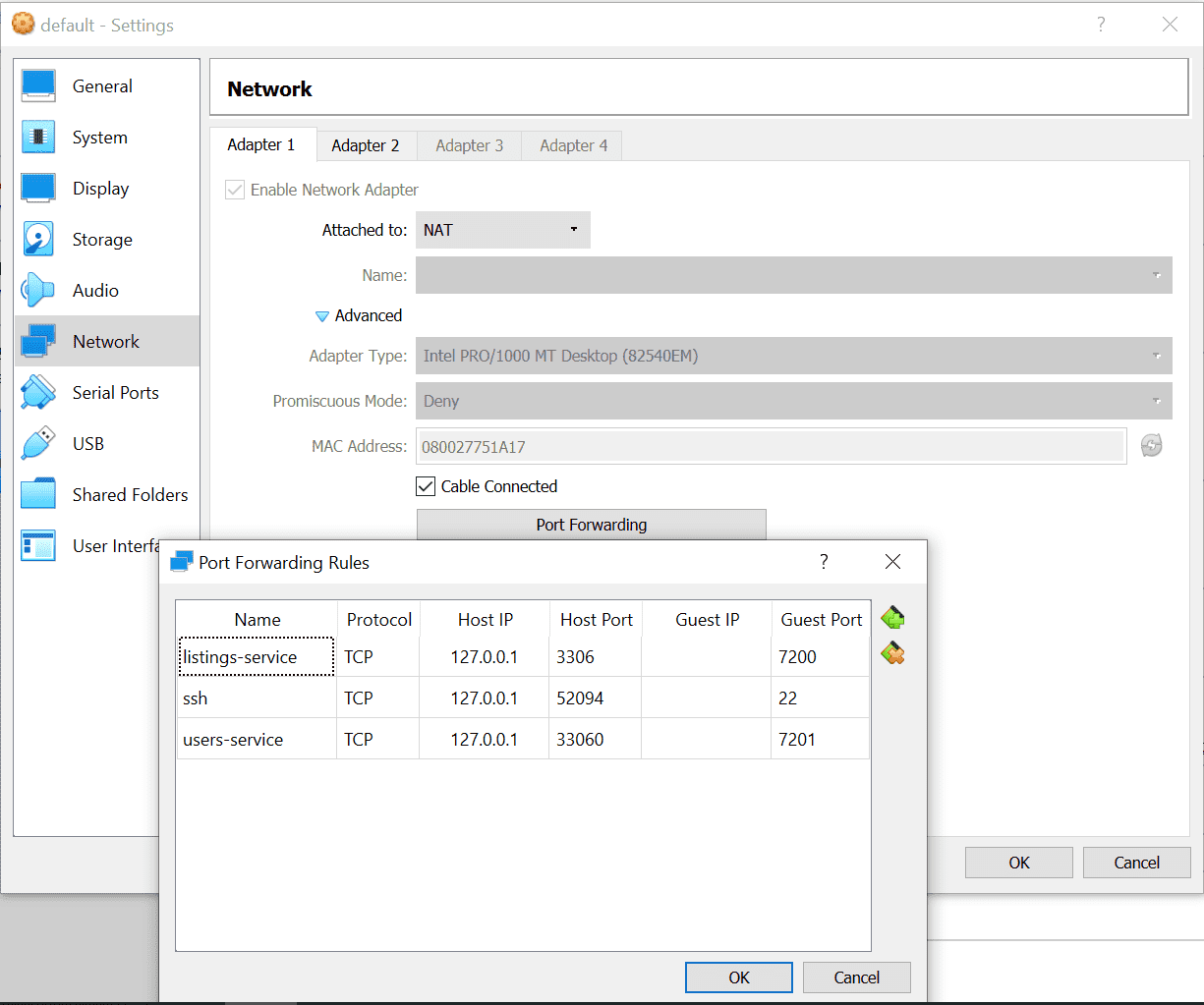1204x1005 pixels.
Task: Click the Host Port 52094 cell
Action: 595,698
